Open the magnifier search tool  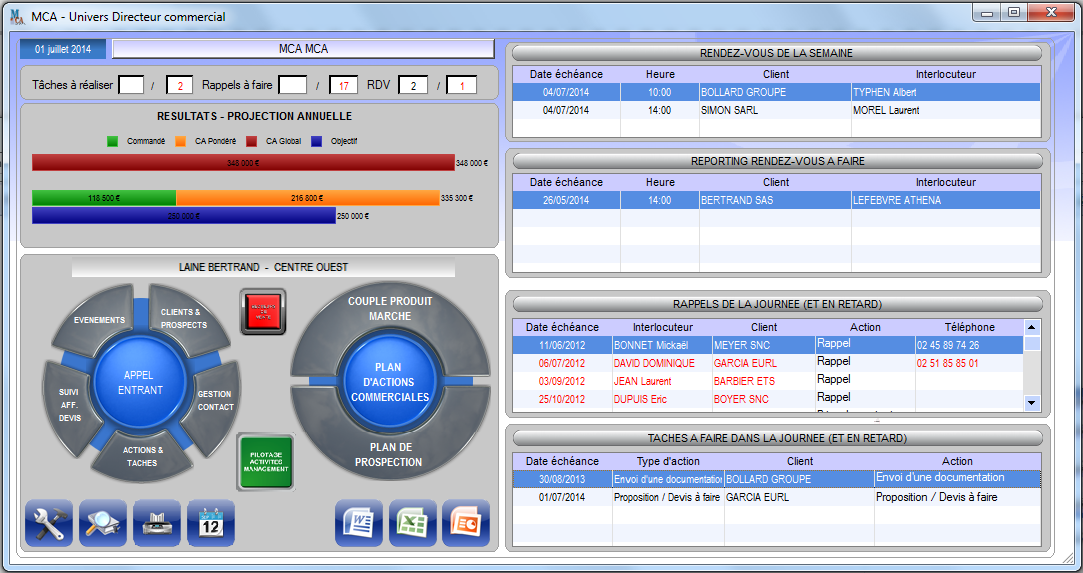pos(103,523)
